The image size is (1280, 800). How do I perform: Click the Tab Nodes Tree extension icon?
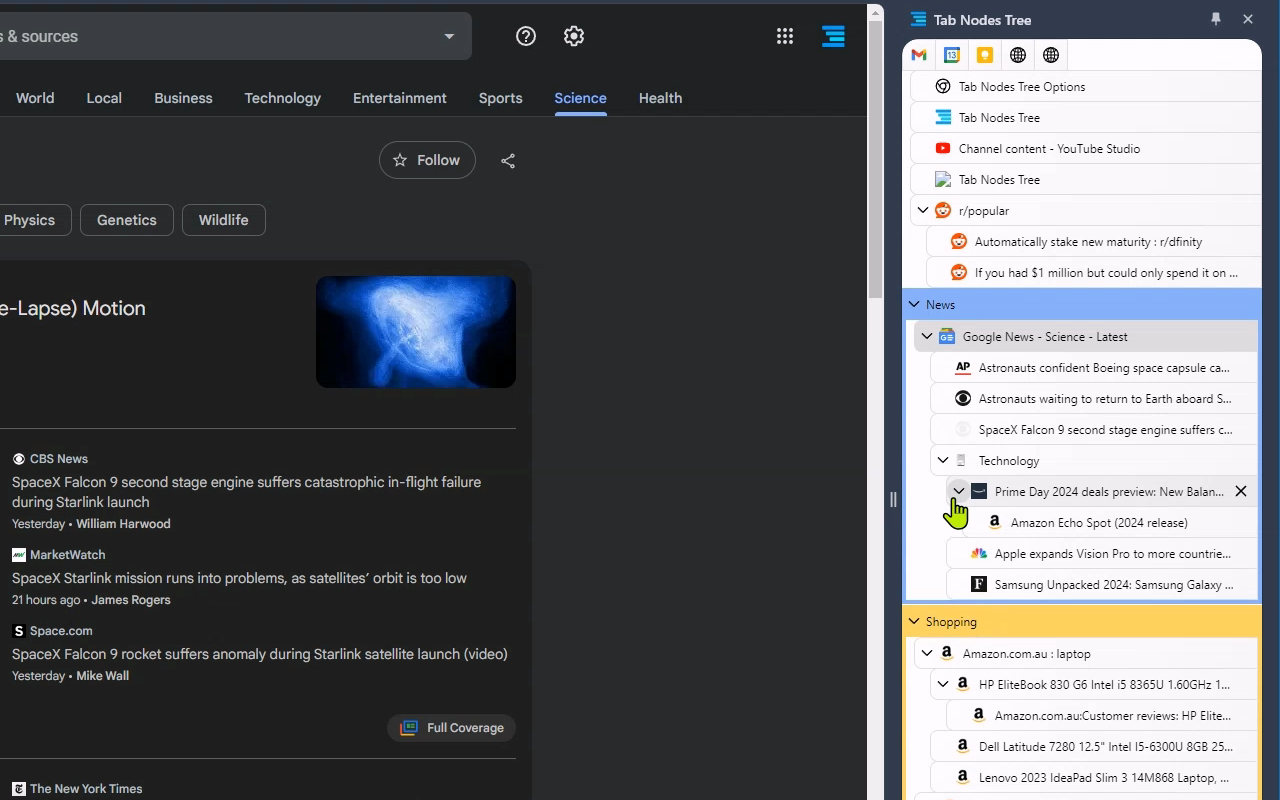(x=833, y=36)
